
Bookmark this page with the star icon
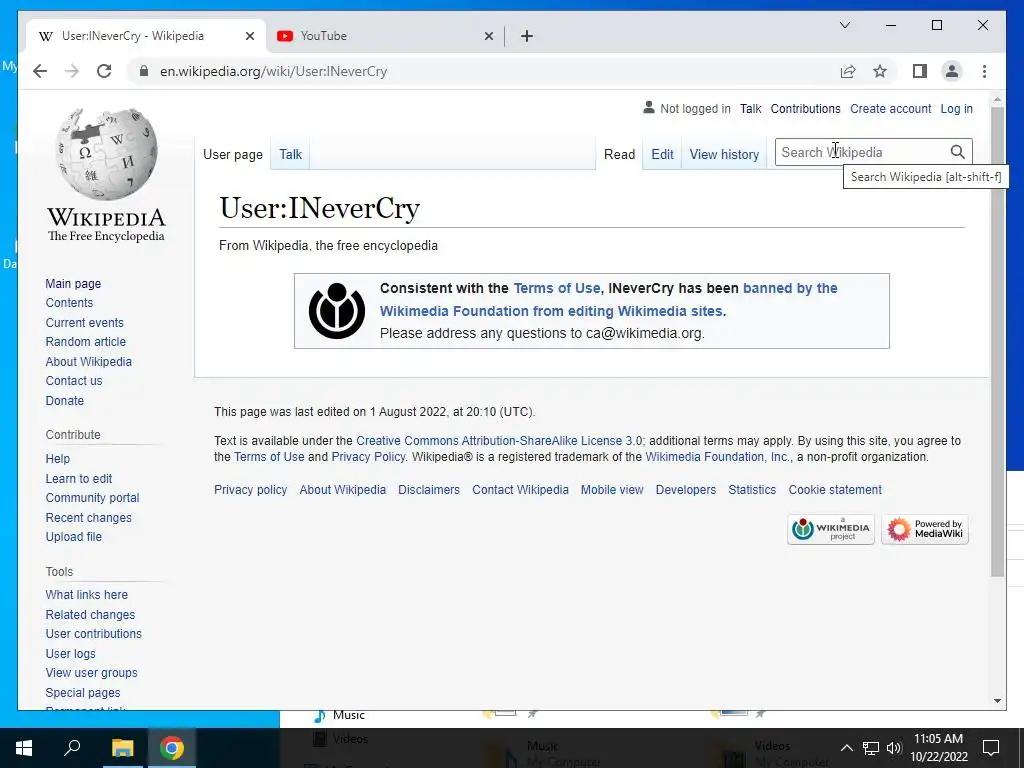(x=880, y=71)
